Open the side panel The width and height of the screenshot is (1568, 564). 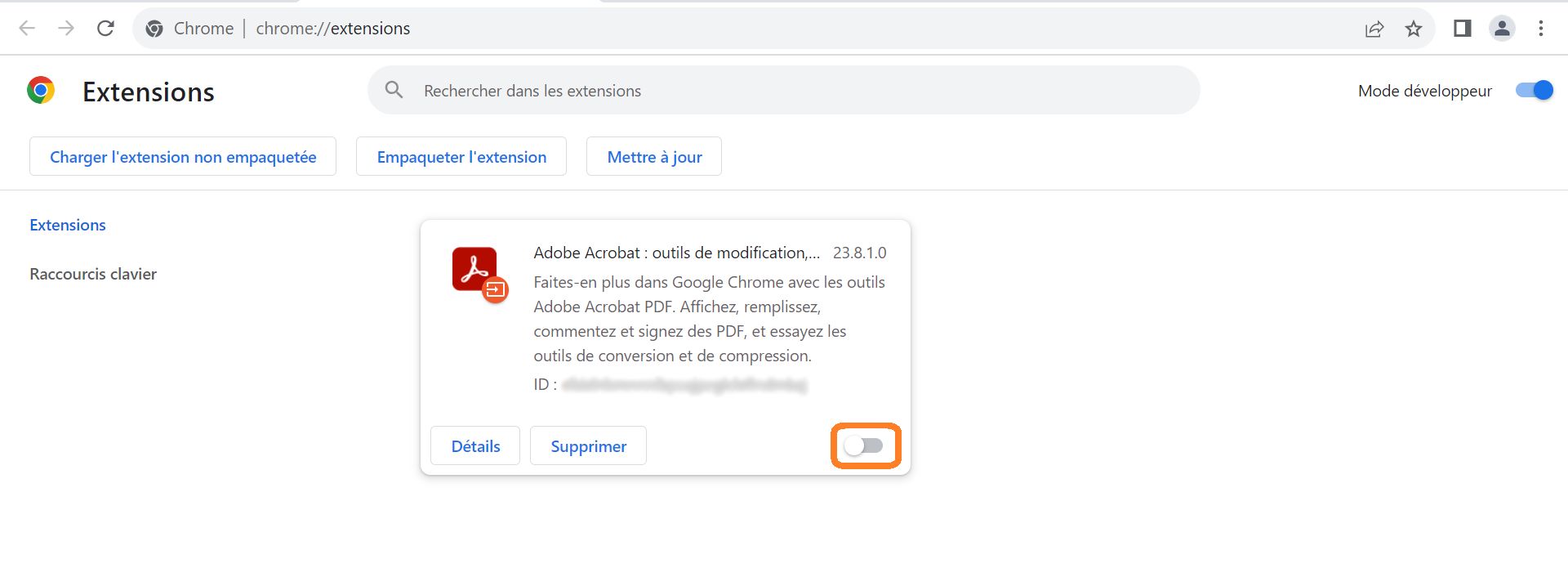[1462, 29]
